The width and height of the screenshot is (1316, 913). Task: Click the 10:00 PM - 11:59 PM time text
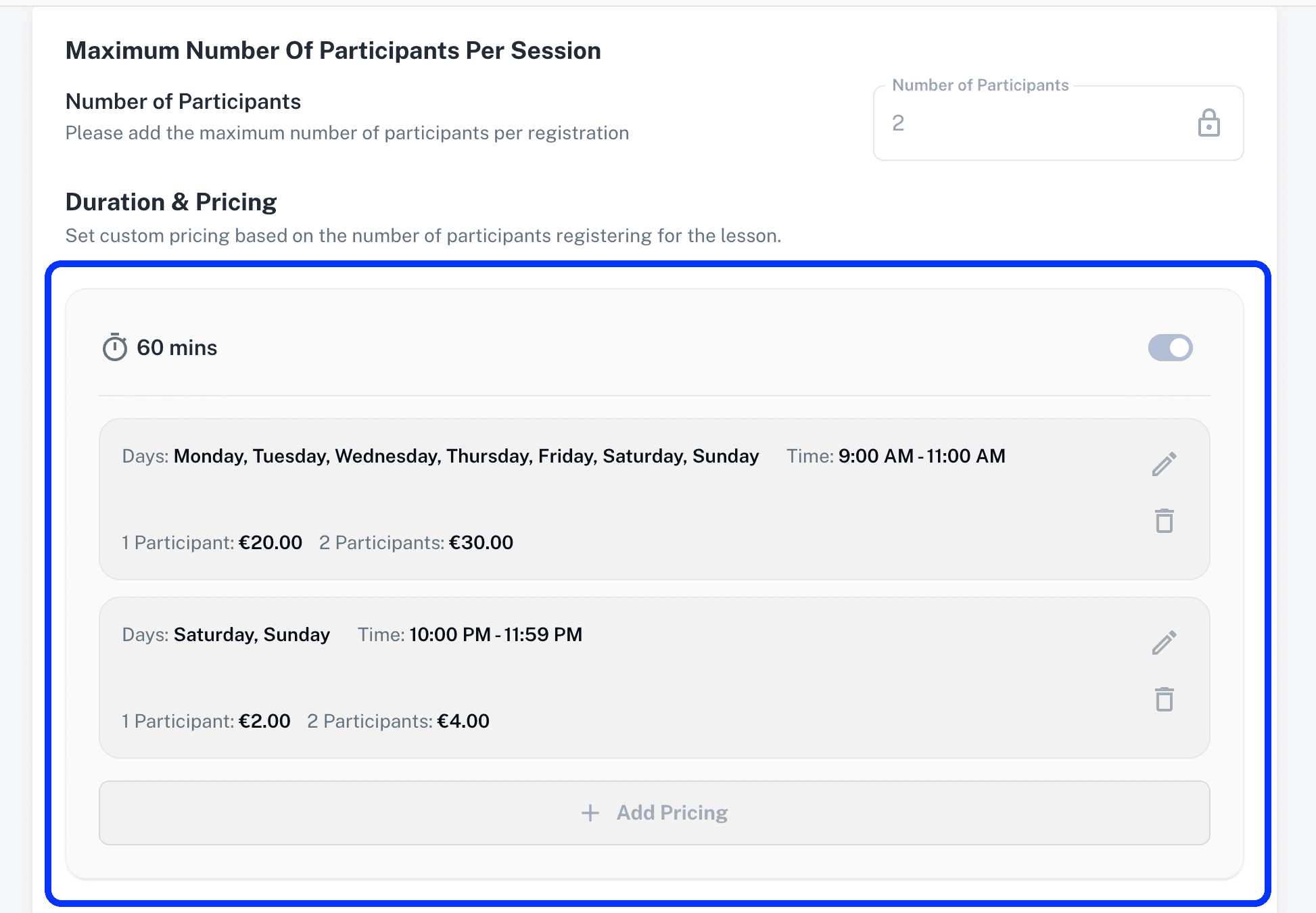[x=496, y=635]
